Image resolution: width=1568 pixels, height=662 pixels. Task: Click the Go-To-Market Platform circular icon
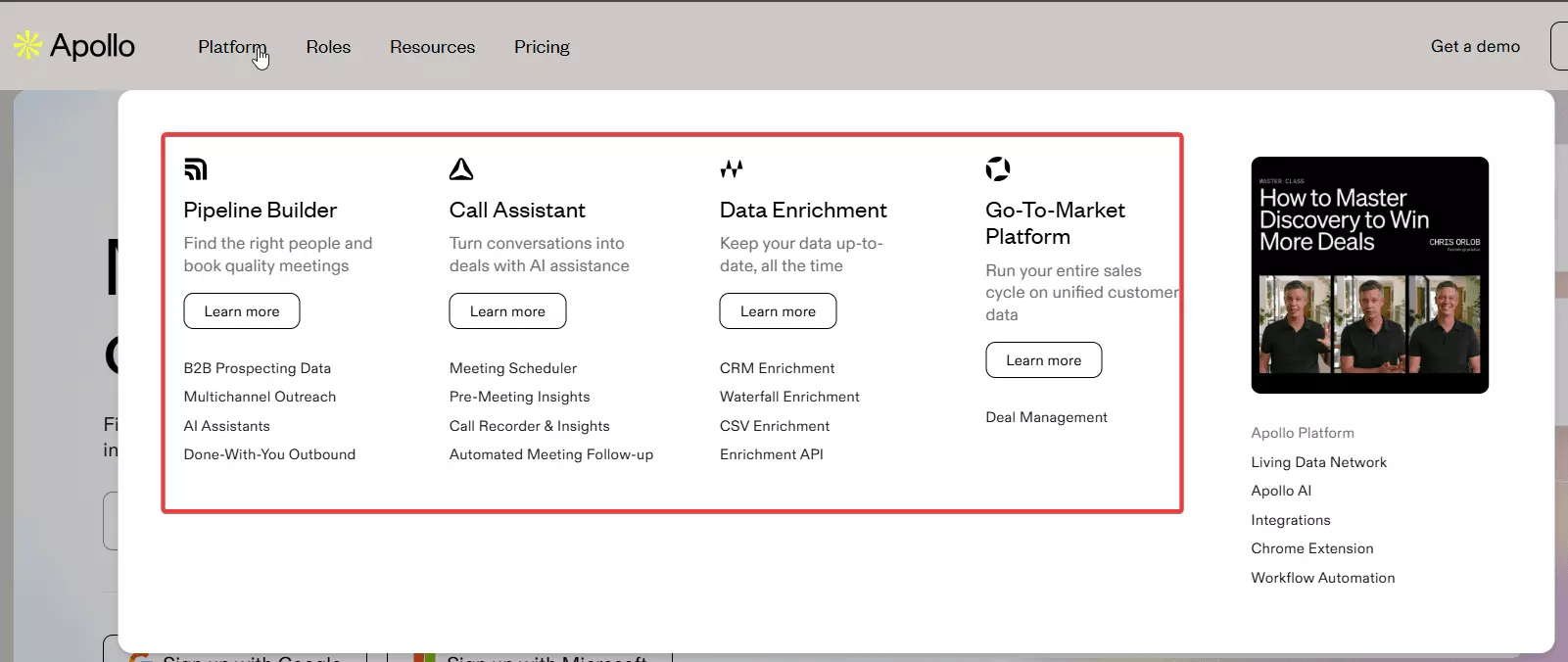coord(998,169)
